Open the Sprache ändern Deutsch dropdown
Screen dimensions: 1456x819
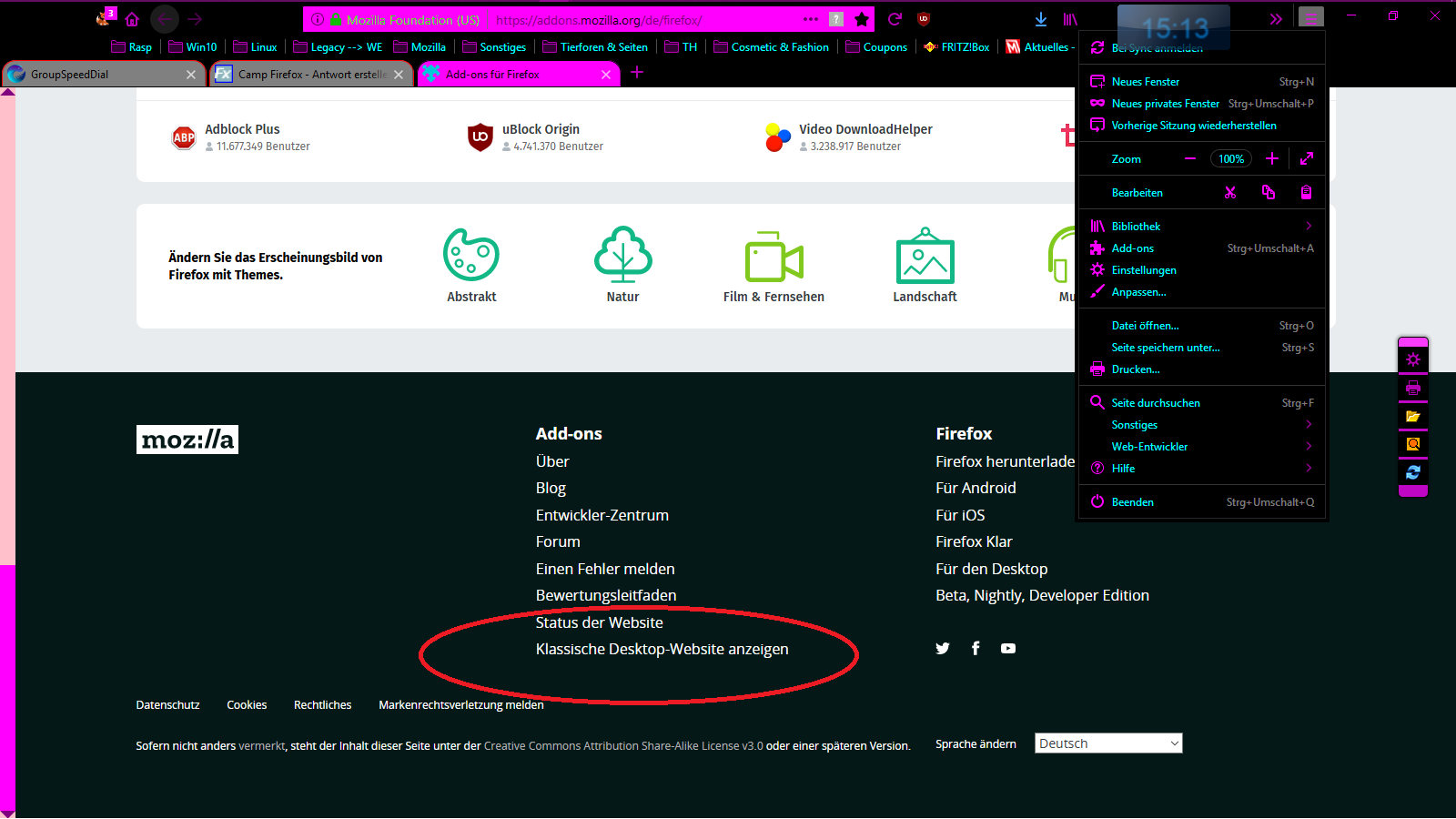1107,743
